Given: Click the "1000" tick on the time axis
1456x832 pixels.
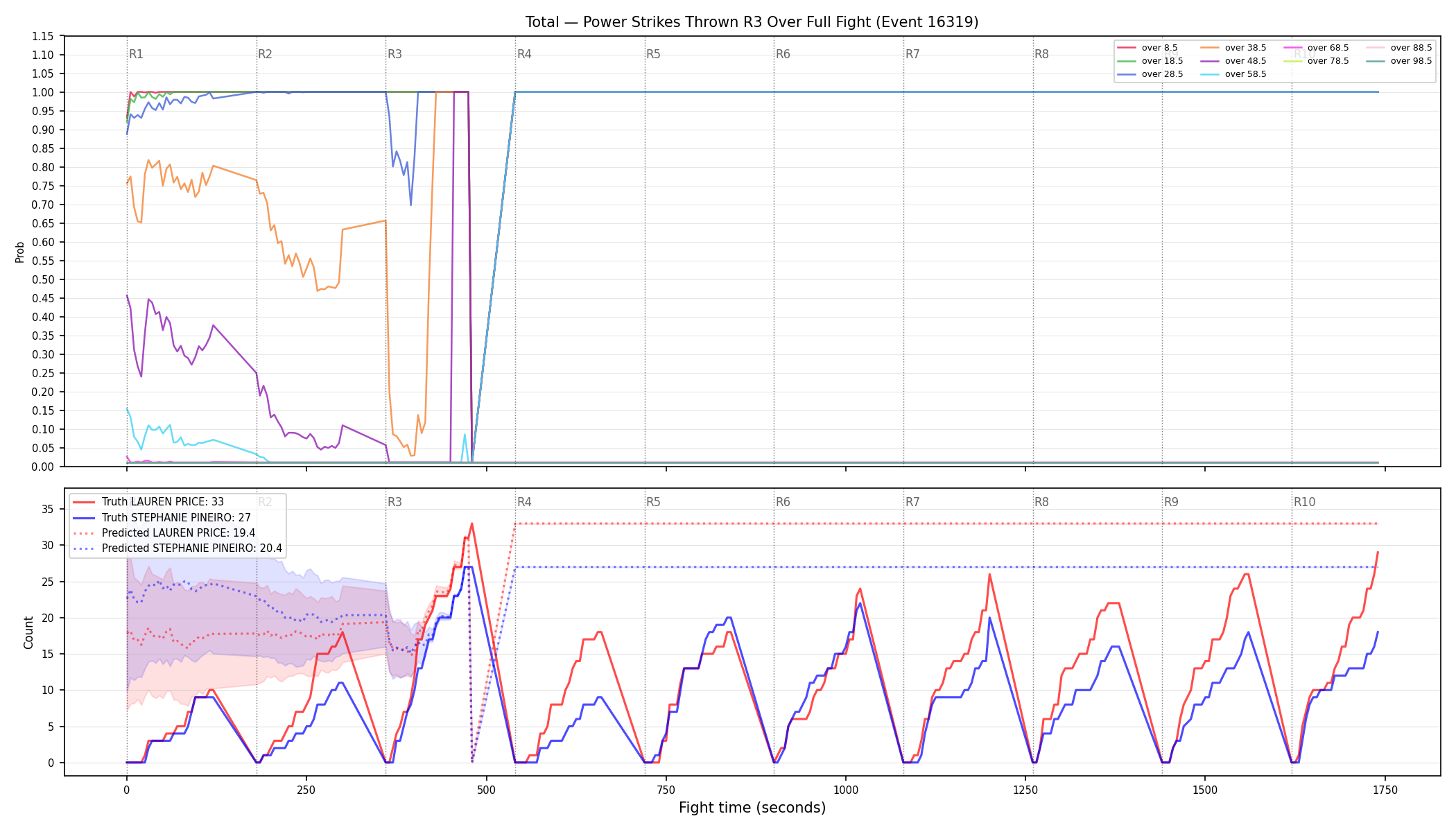Looking at the screenshot, I should (x=845, y=790).
